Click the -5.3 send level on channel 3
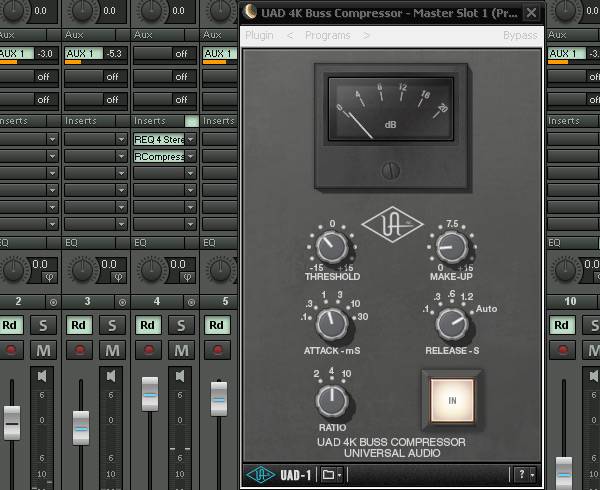 (114, 54)
